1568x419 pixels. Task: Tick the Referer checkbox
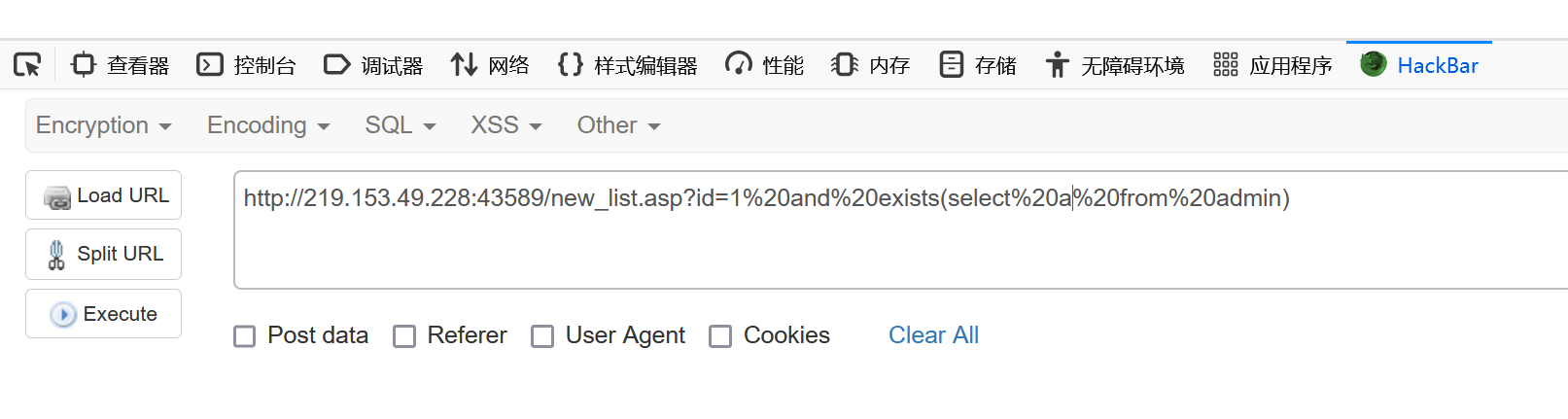[404, 336]
